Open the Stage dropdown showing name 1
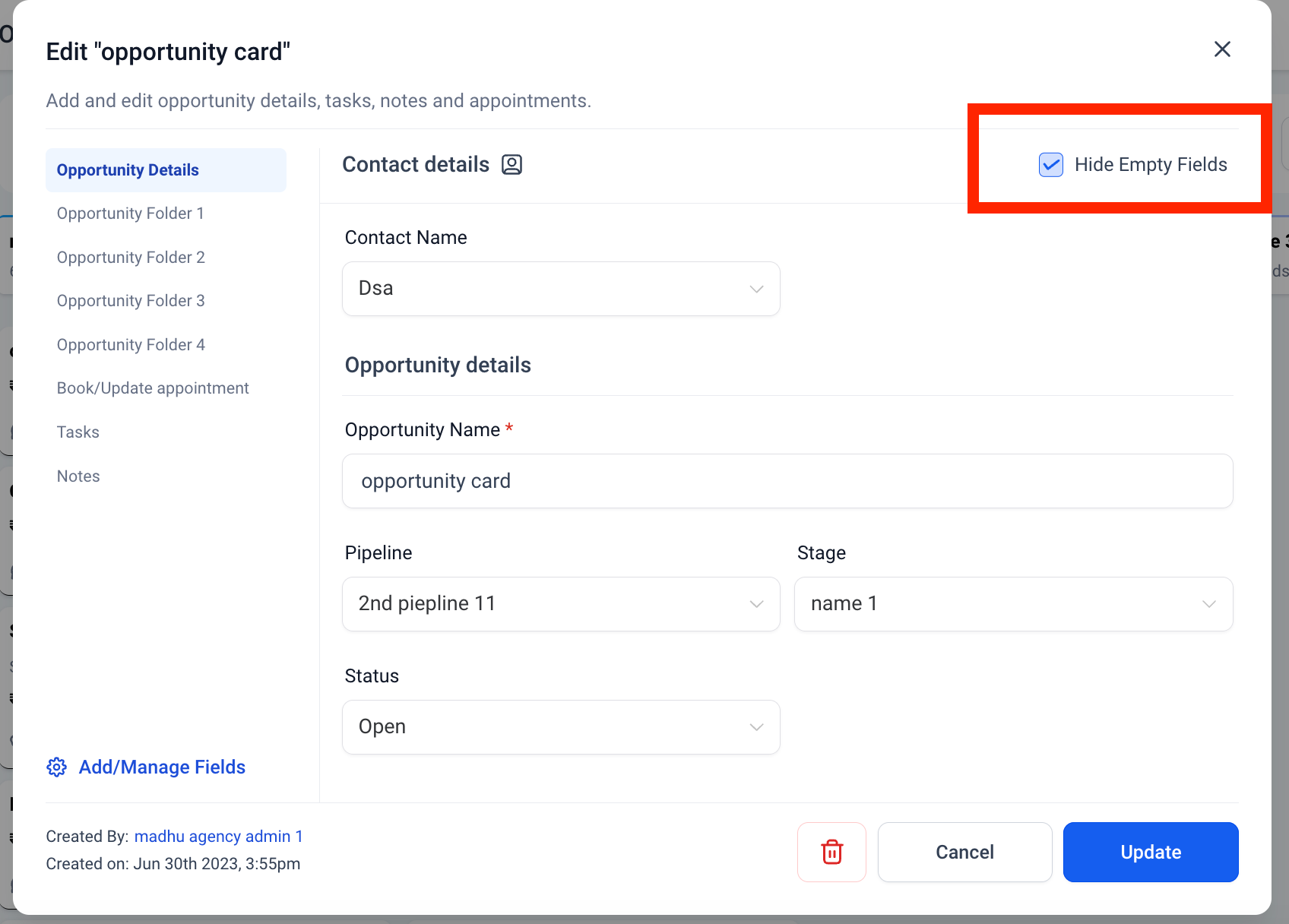The height and width of the screenshot is (924, 1289). pos(1013,604)
